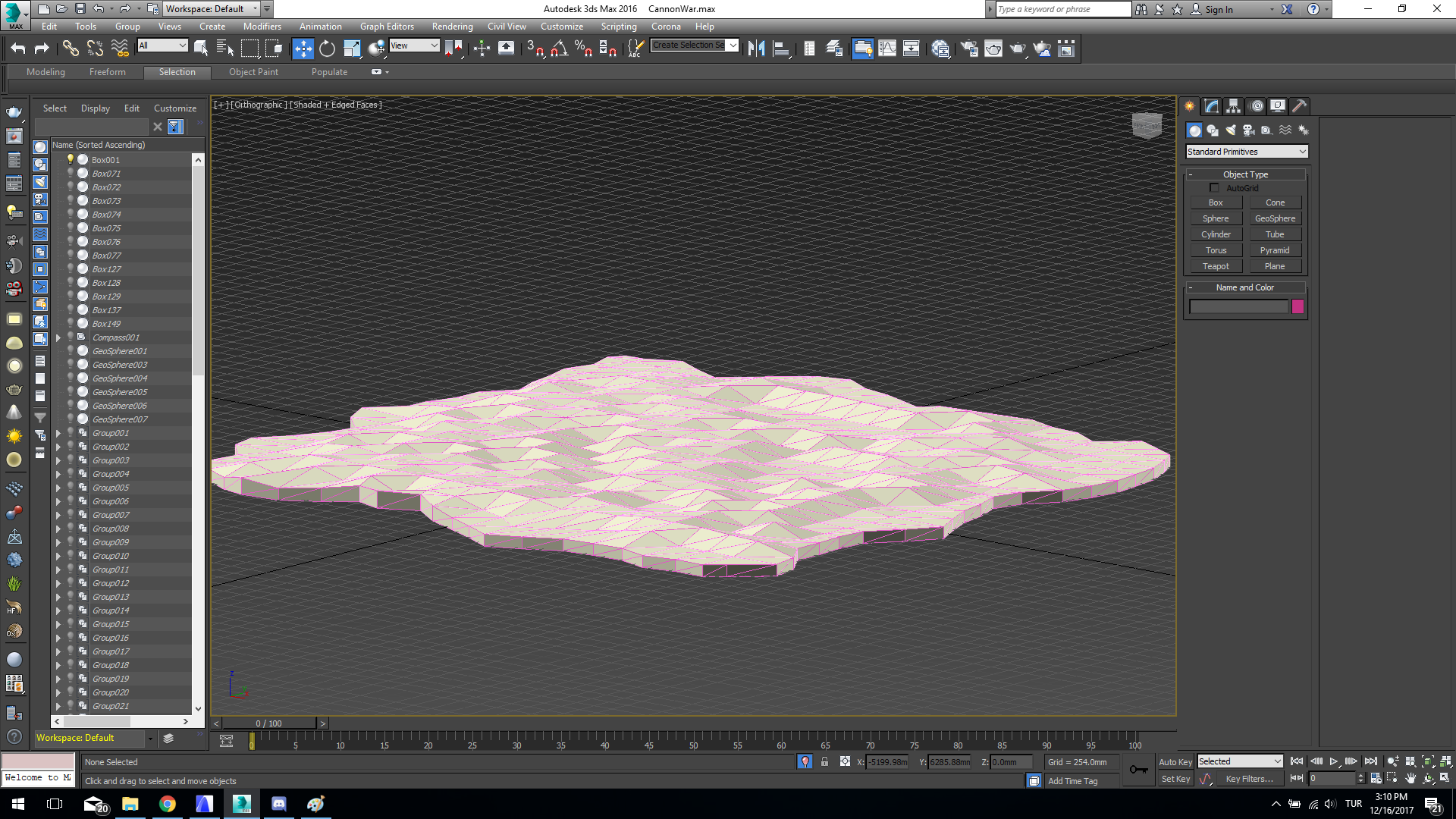1456x819 pixels.
Task: Open the Motion tab in command panel
Action: click(1257, 106)
